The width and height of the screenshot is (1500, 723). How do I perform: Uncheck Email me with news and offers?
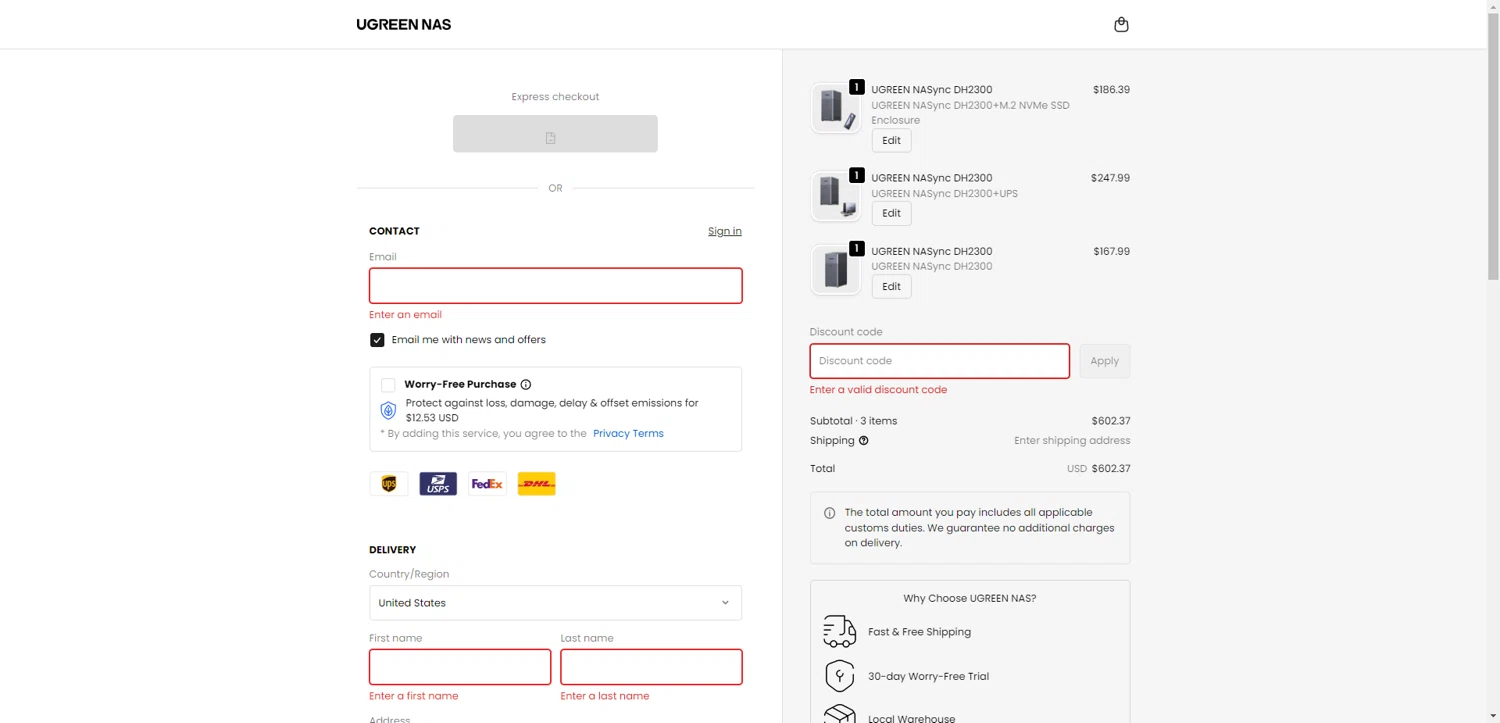pos(377,340)
